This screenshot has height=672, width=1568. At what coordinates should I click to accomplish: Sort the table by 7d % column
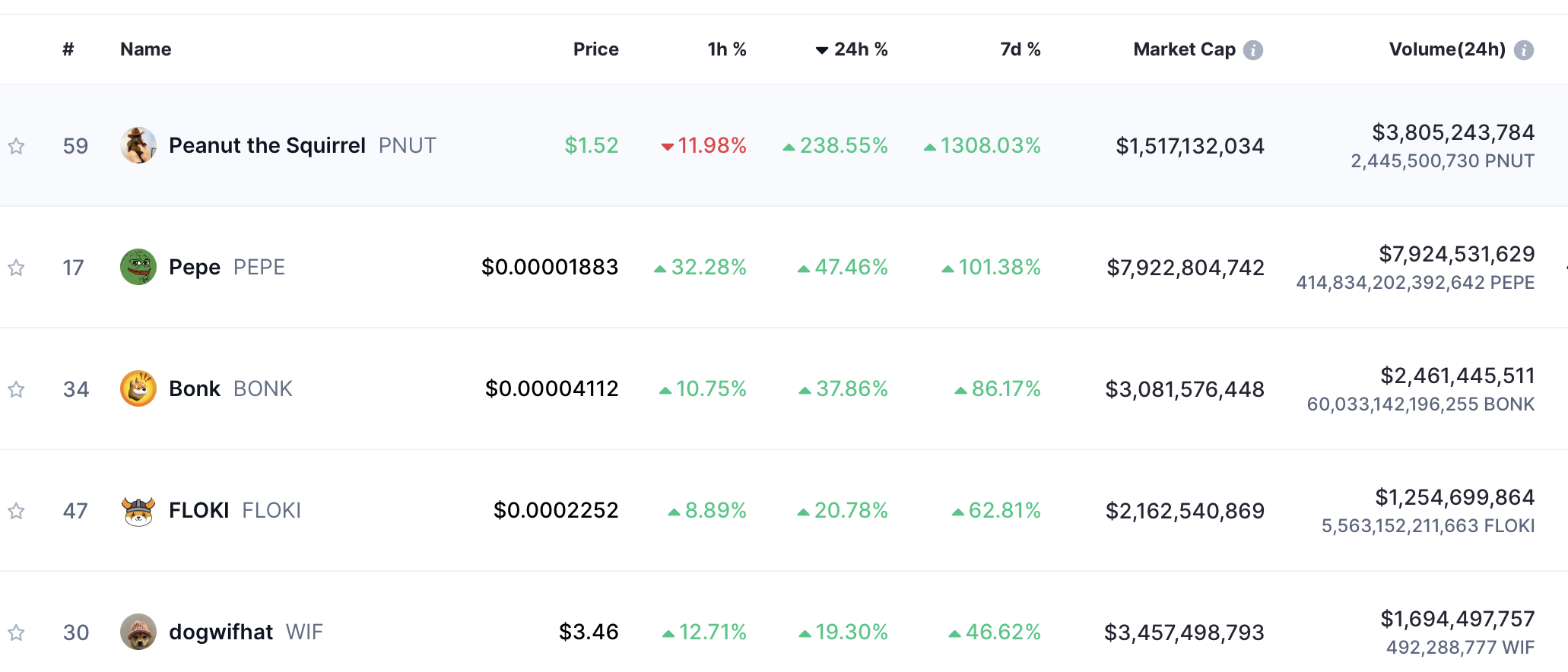pyautogui.click(x=1020, y=49)
